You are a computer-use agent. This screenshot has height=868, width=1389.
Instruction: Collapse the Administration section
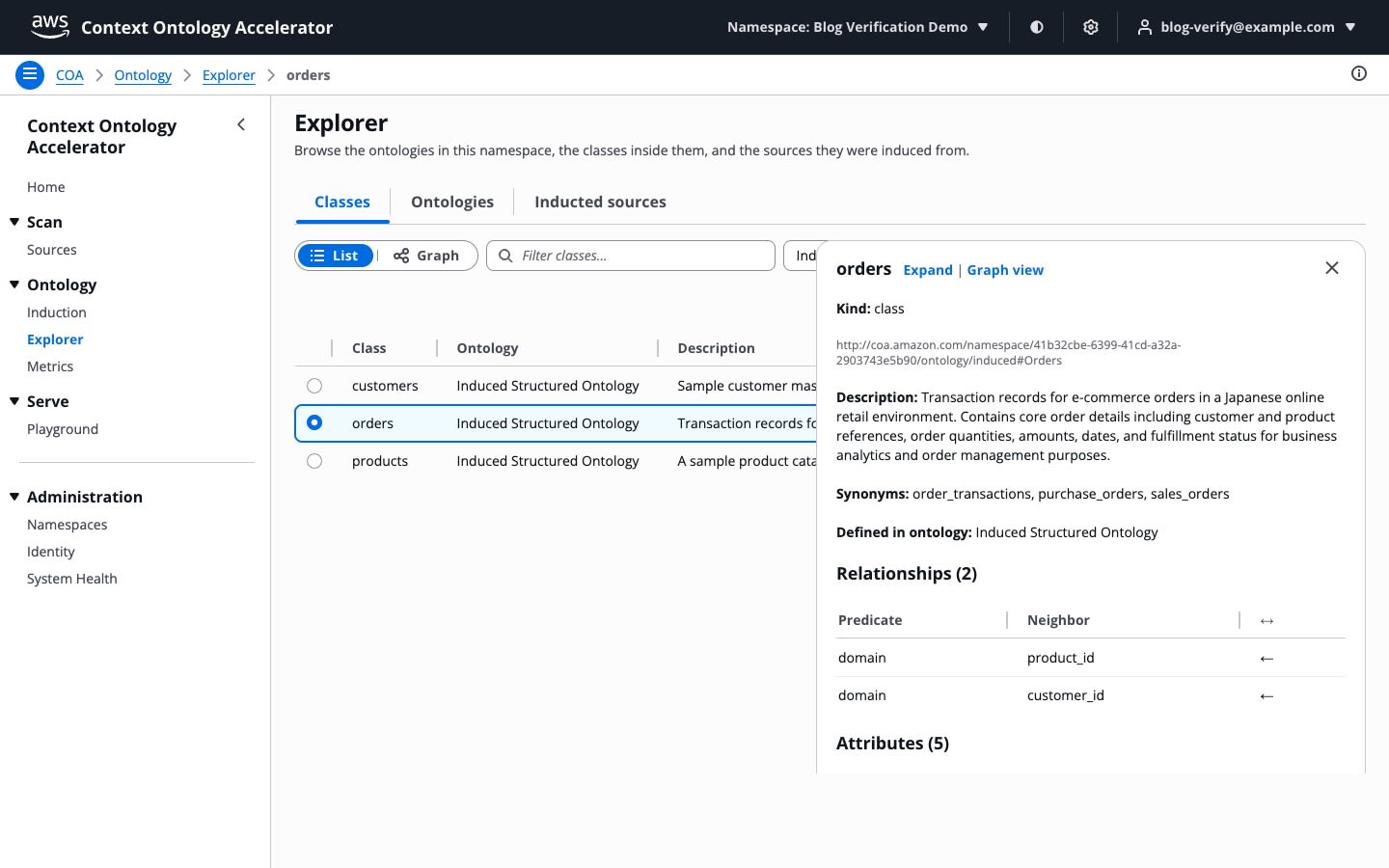click(x=14, y=497)
